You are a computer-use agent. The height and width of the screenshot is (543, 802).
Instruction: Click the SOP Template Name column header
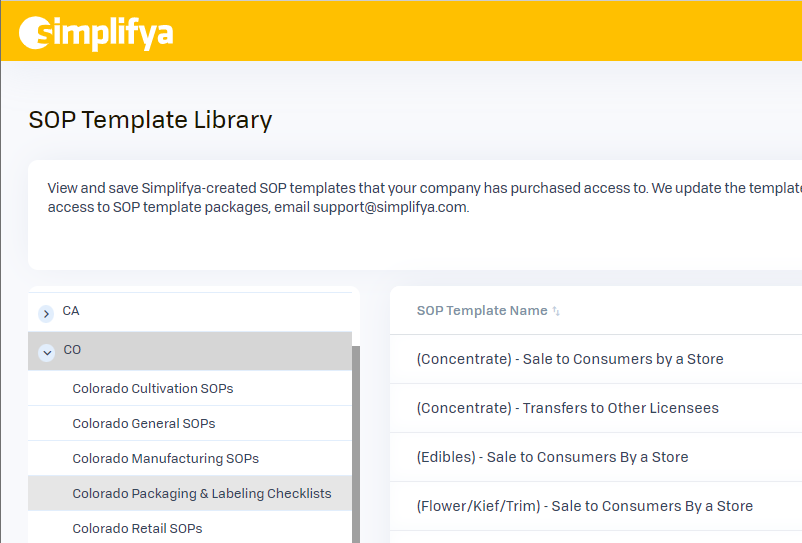pyautogui.click(x=481, y=311)
